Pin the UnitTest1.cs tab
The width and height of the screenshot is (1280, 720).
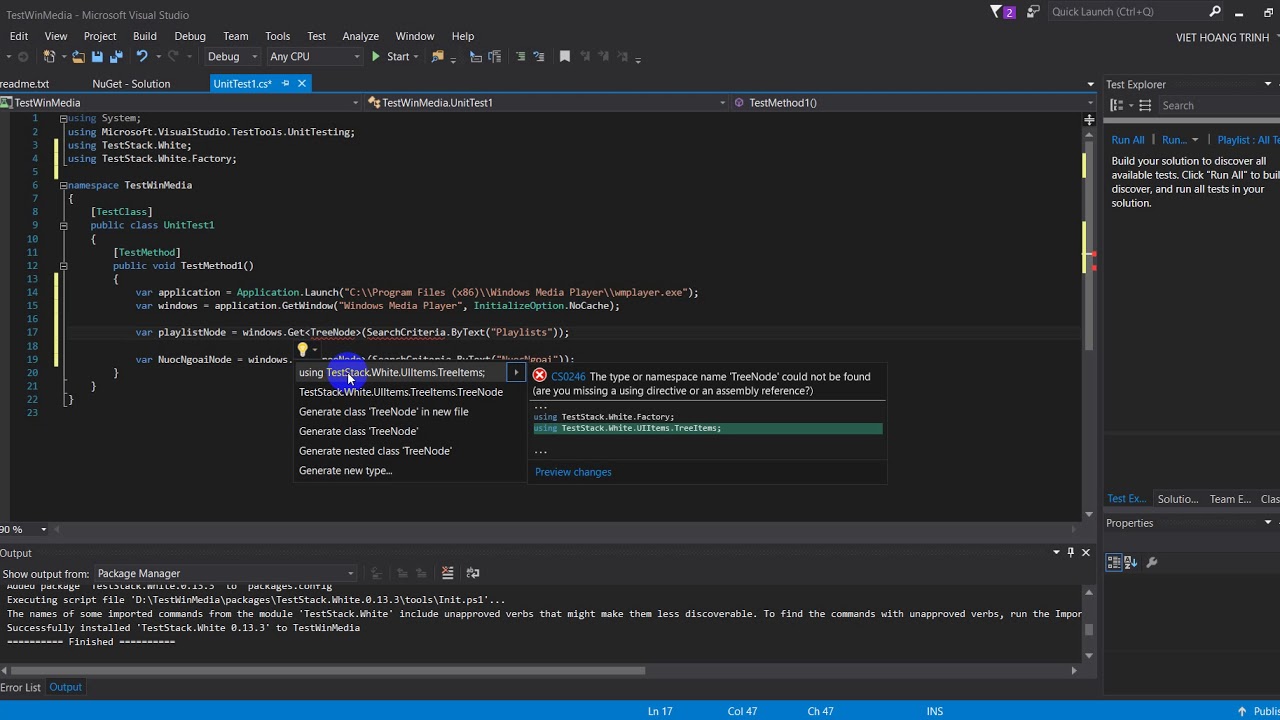coord(286,84)
